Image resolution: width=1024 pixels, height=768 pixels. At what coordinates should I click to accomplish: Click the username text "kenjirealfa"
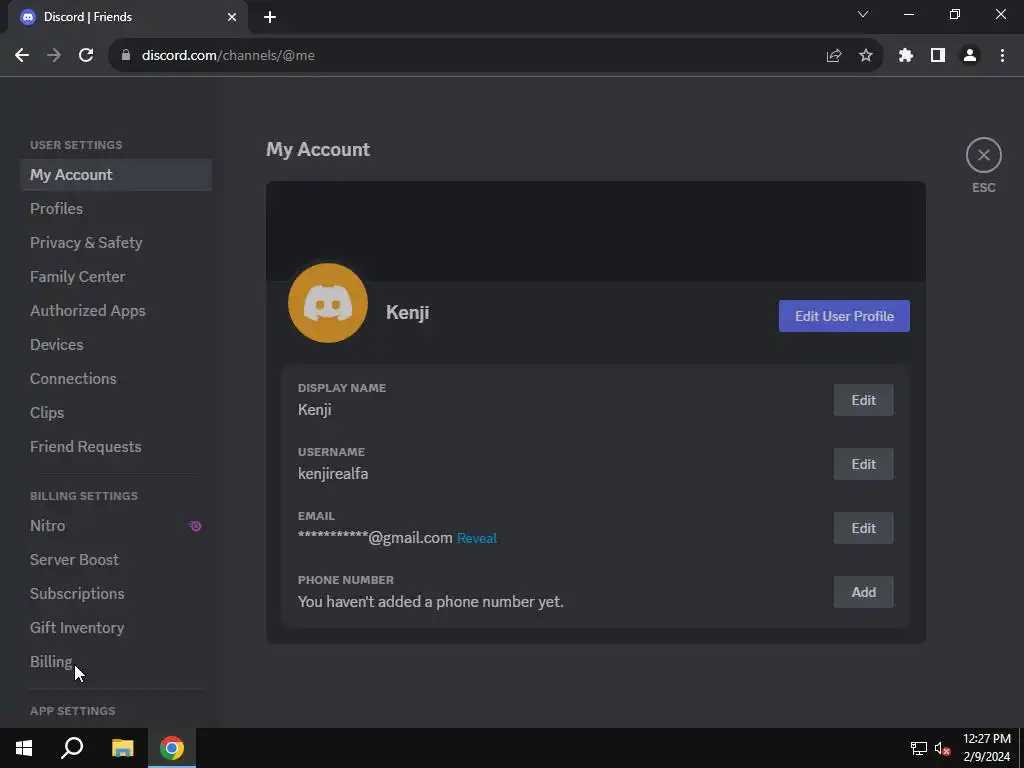point(333,473)
